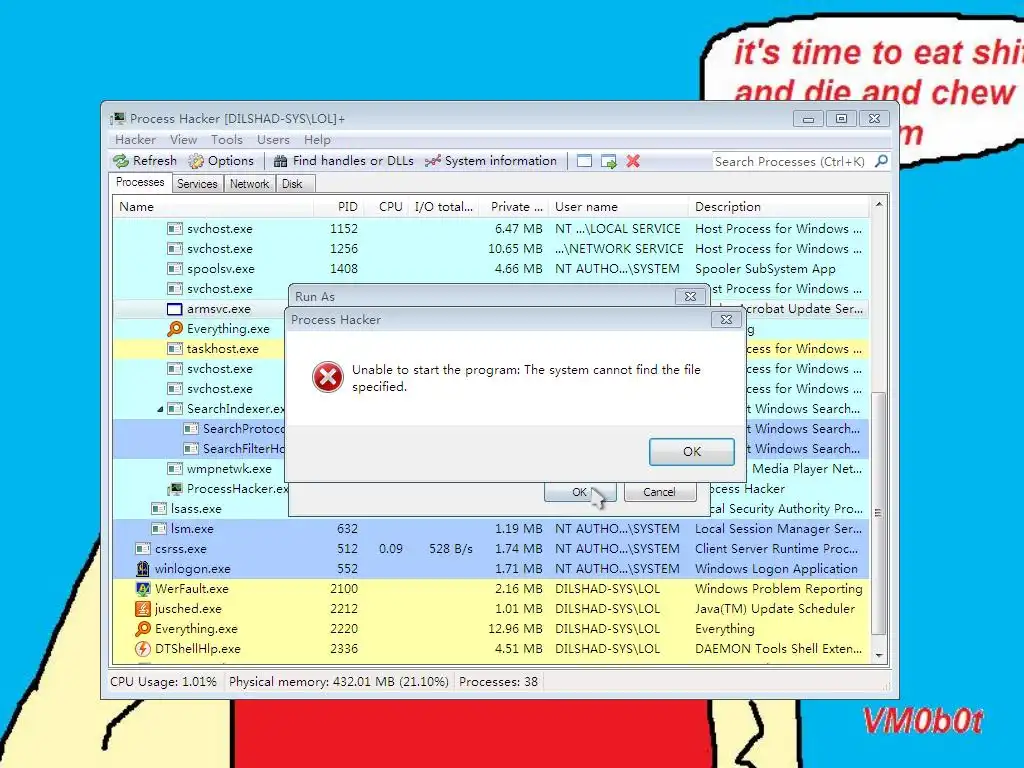Open the Users menu

[273, 140]
